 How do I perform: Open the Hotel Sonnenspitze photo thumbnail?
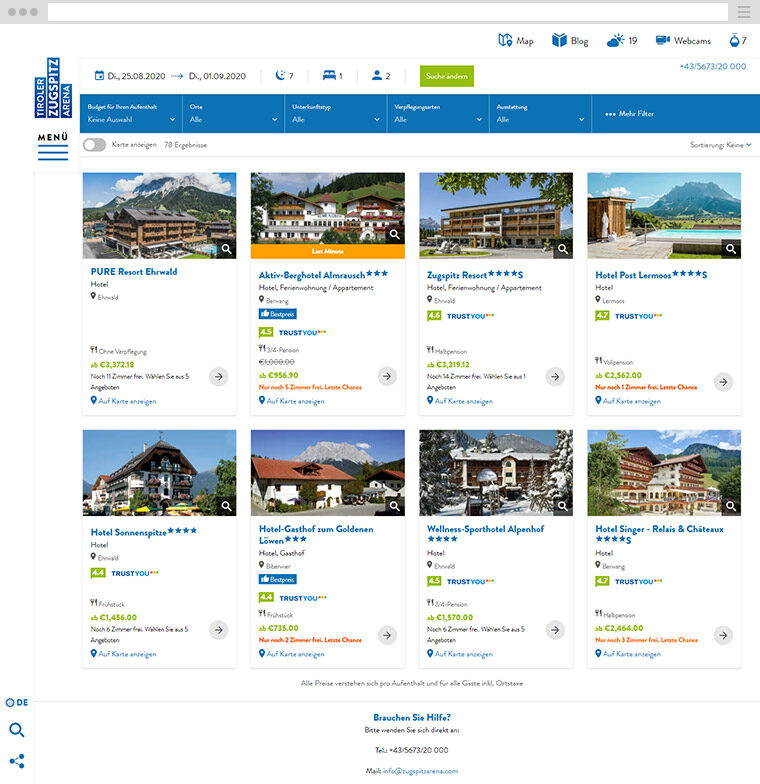pos(159,472)
